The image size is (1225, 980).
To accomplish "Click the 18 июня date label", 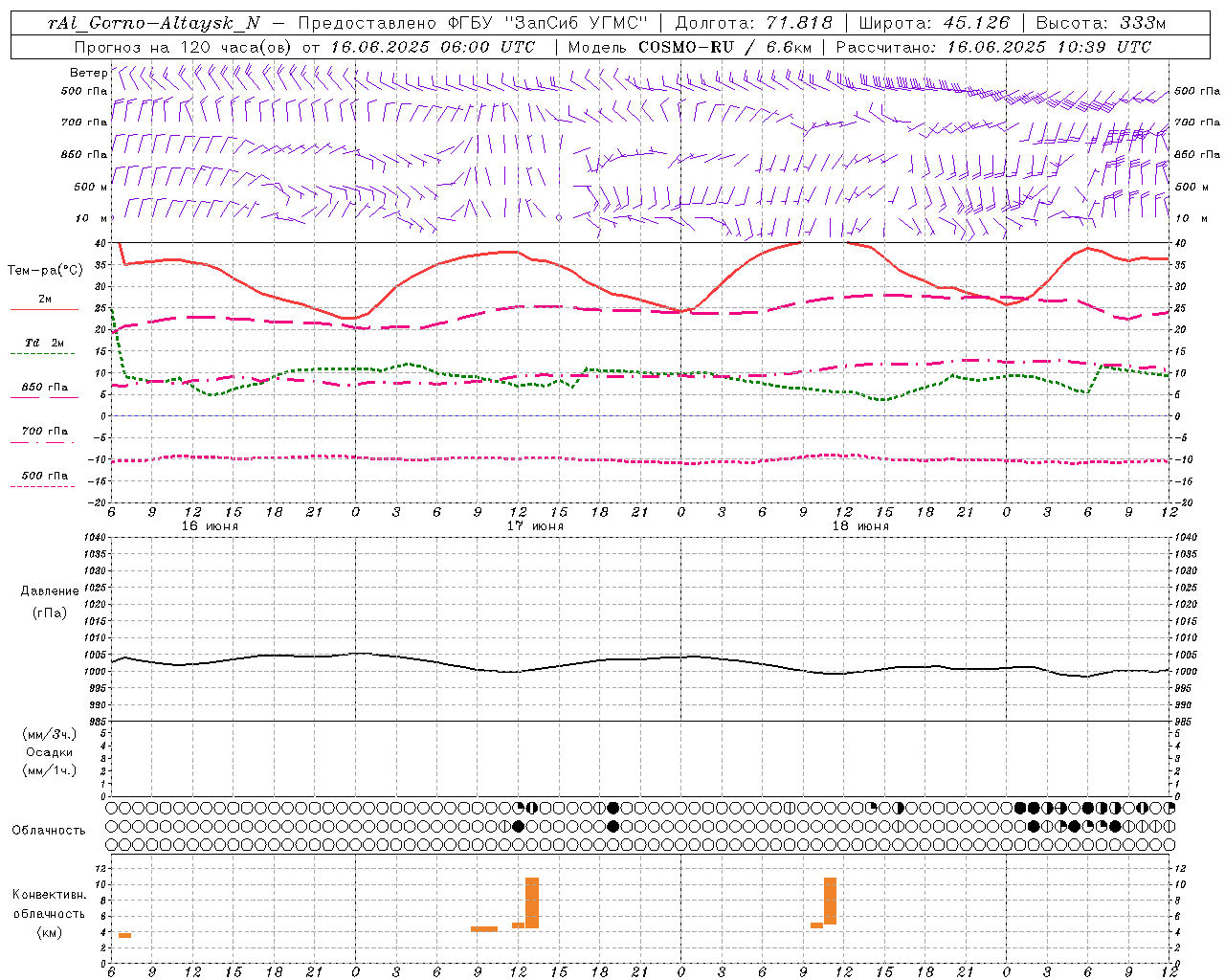I will pyautogui.click(x=860, y=526).
